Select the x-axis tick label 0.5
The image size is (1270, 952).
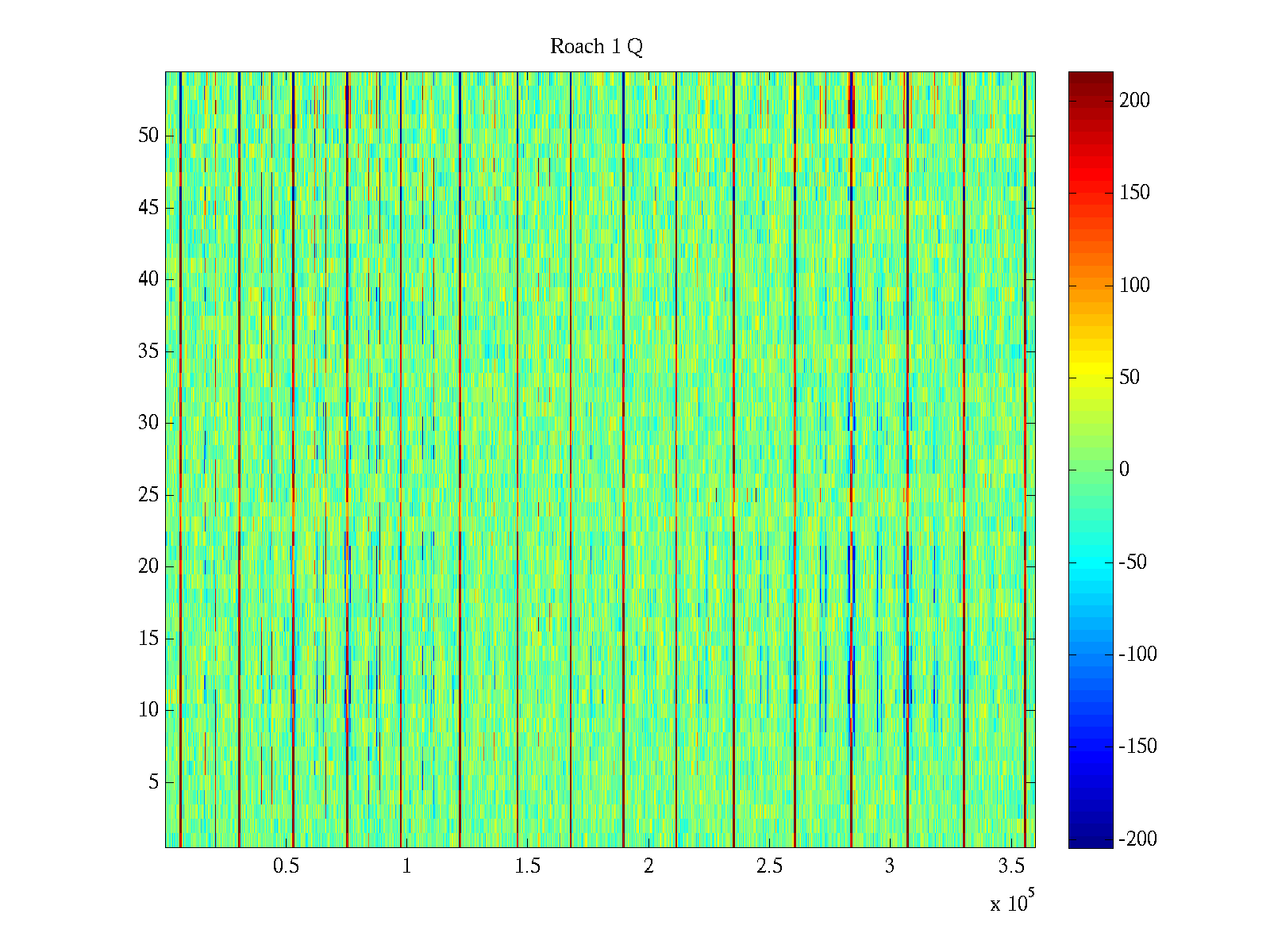point(286,866)
